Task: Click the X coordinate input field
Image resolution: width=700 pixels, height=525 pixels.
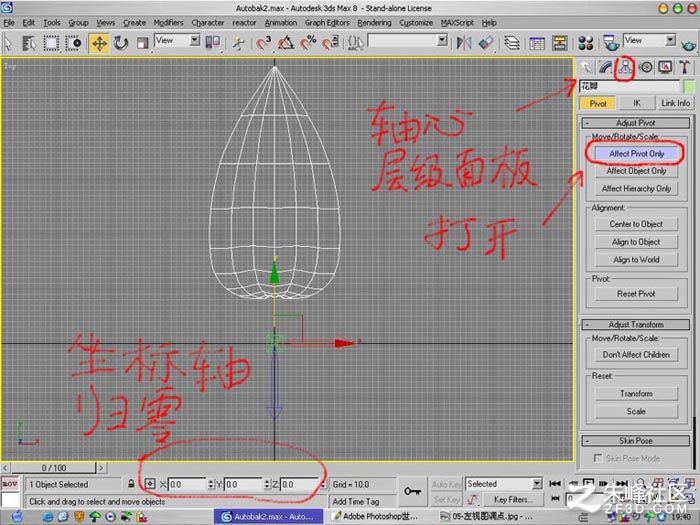Action: 187,484
